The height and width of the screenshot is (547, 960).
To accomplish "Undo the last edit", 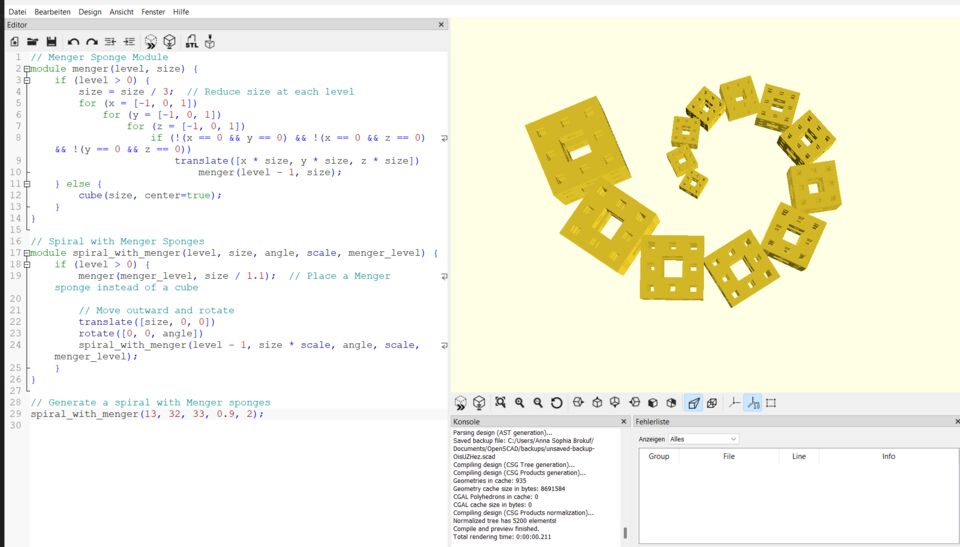I will click(73, 42).
